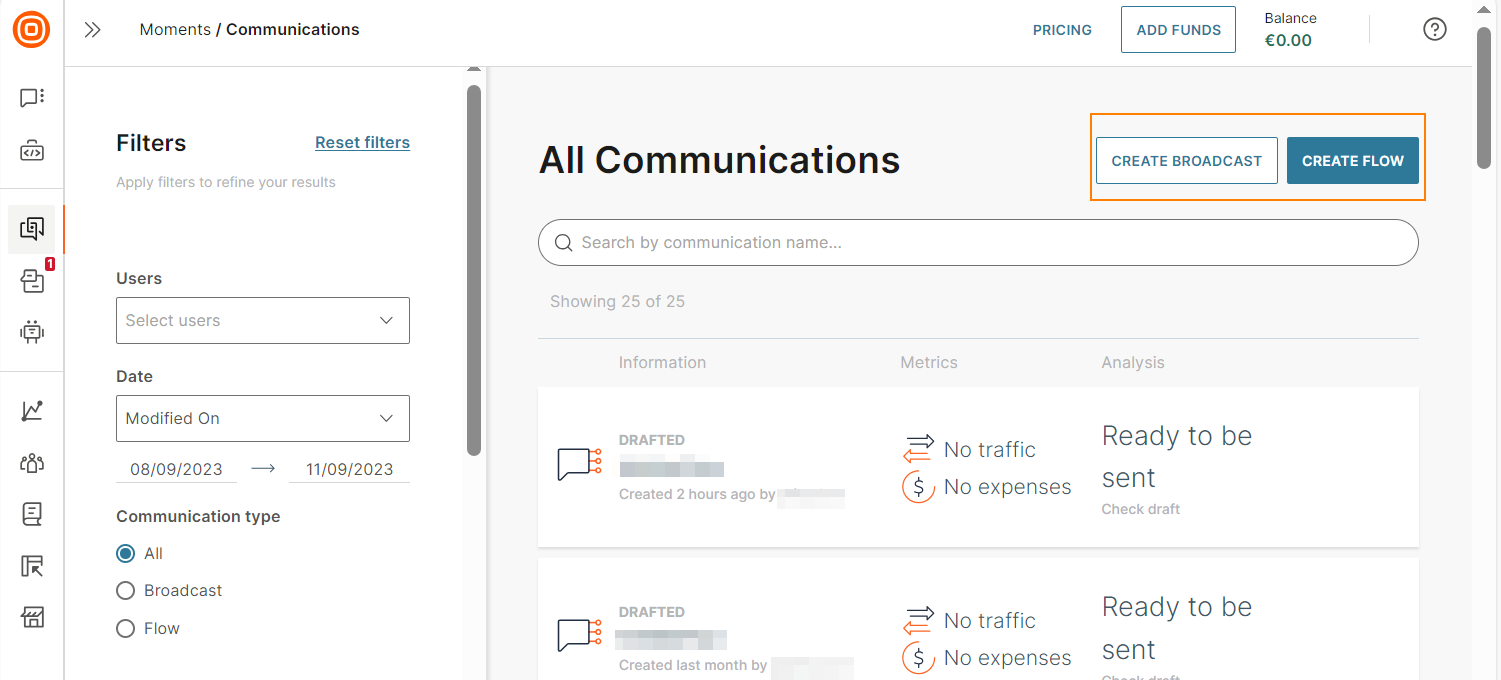Click the Filters panel vertical scrollbar
Screen dimensions: 1501x680
(x=474, y=270)
